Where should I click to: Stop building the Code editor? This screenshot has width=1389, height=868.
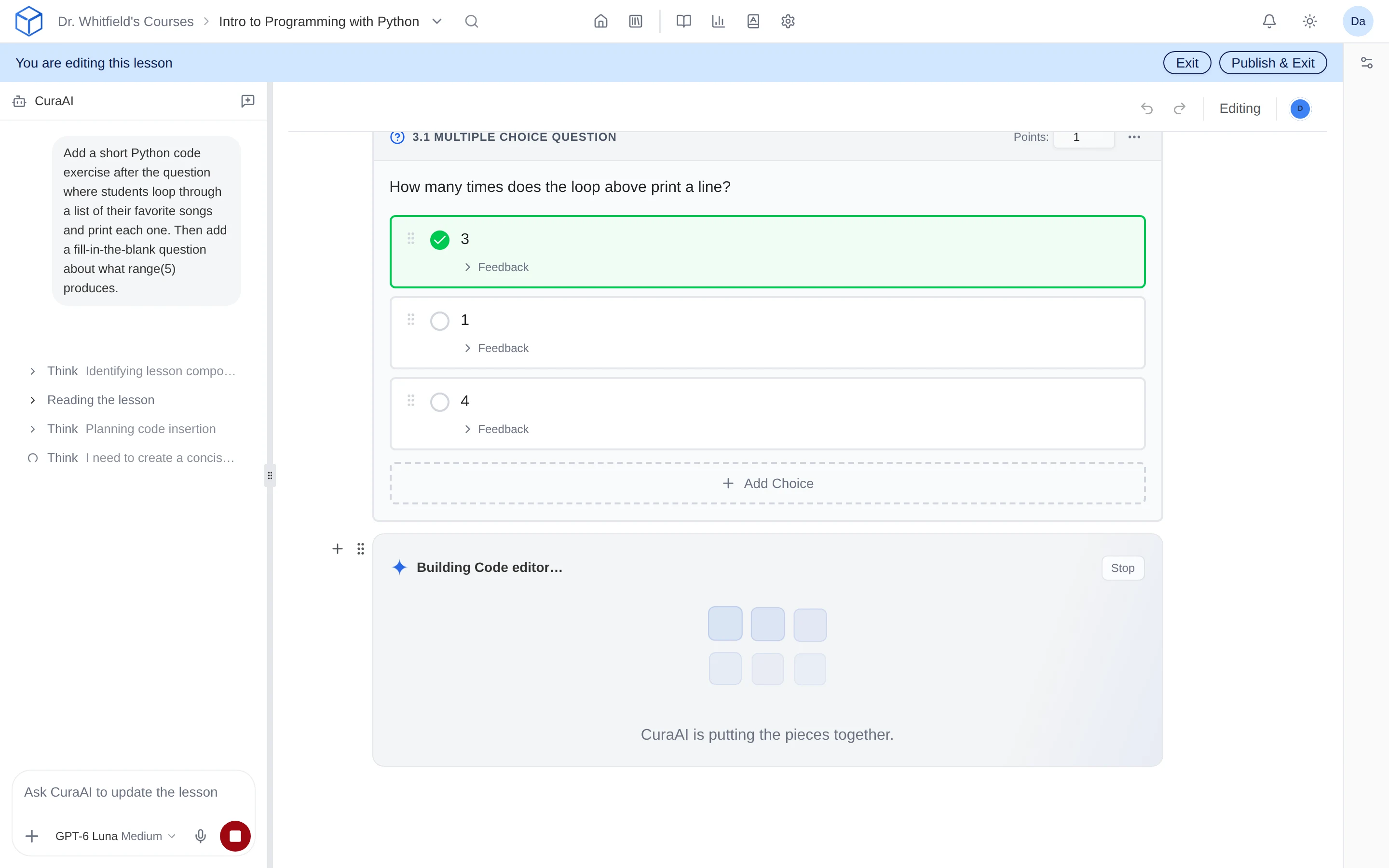pos(1122,568)
